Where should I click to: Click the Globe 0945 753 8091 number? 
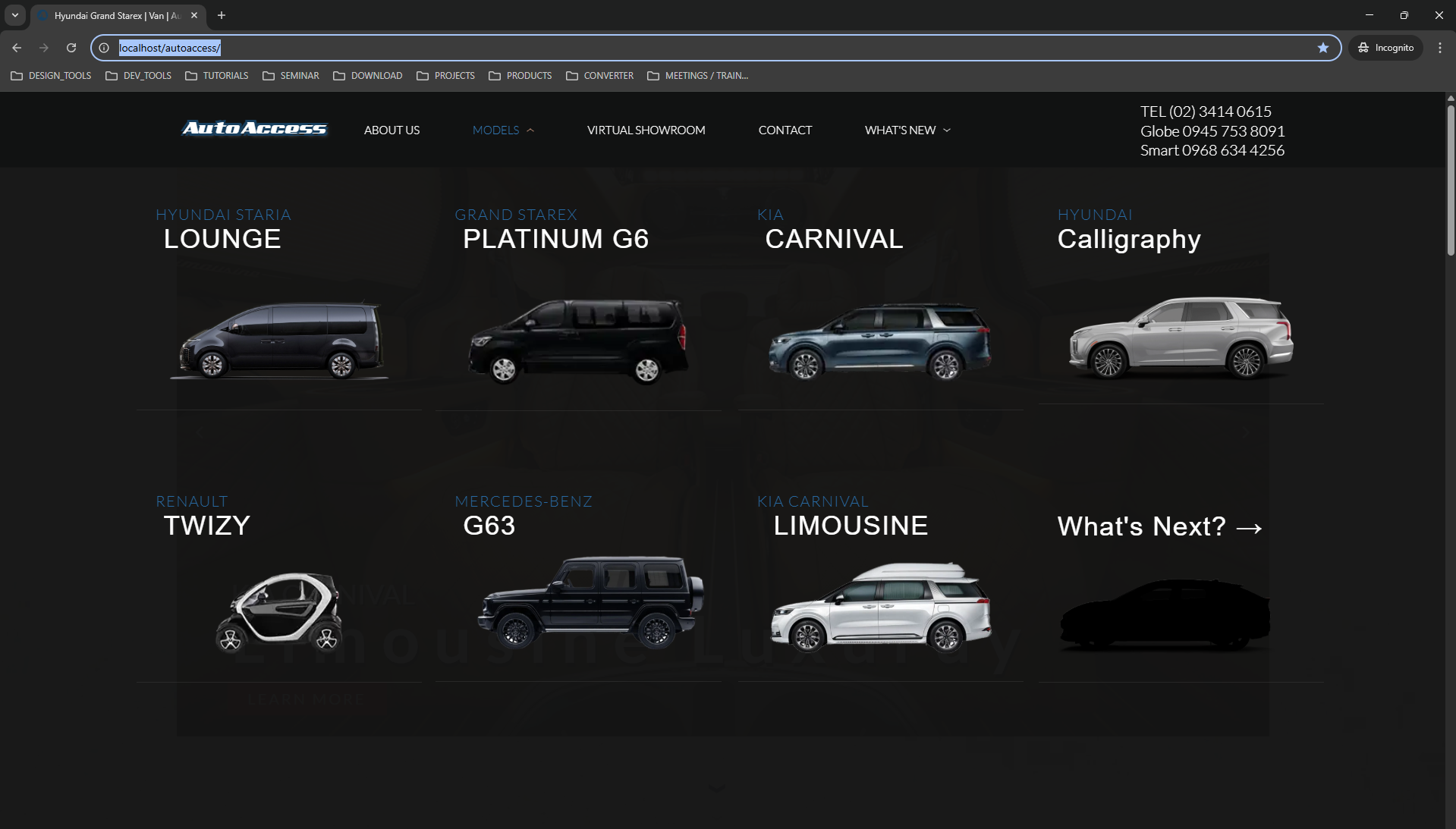pos(1212,131)
